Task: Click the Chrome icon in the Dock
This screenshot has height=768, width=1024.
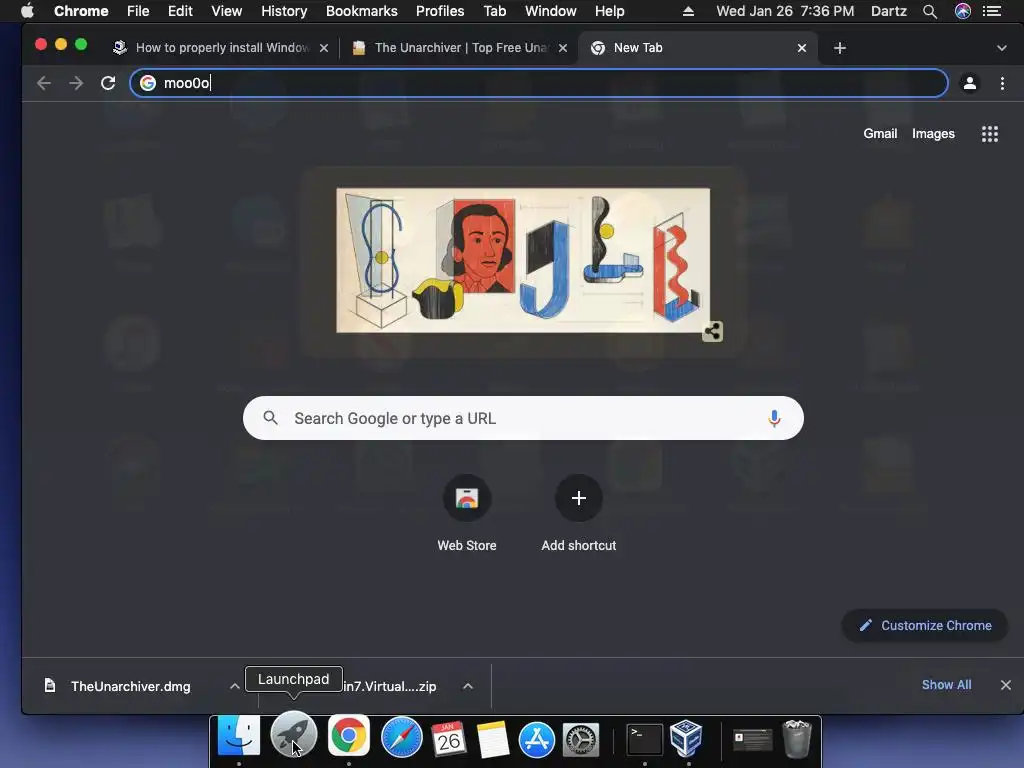Action: 349,736
